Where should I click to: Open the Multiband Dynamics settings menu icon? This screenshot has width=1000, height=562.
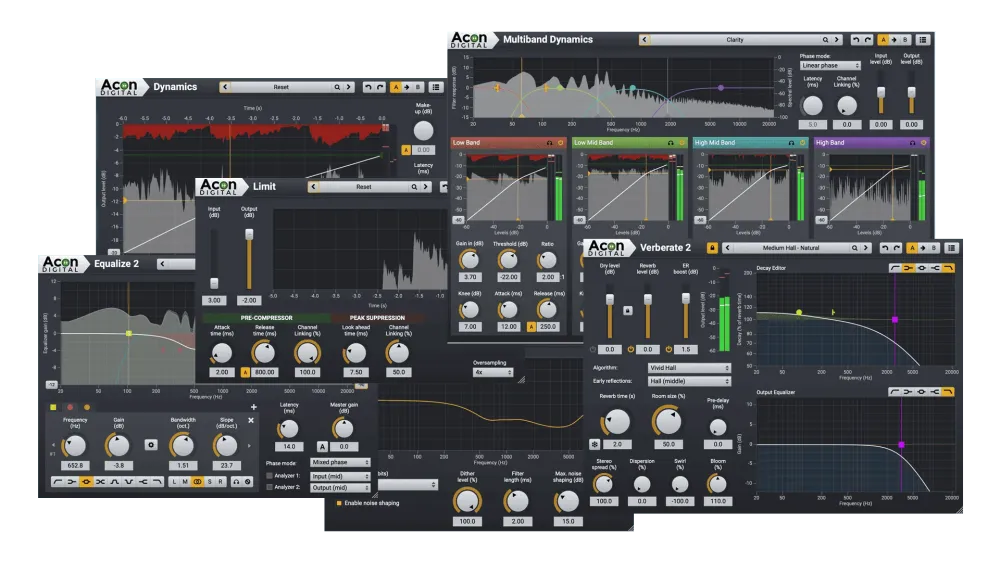pos(922,40)
